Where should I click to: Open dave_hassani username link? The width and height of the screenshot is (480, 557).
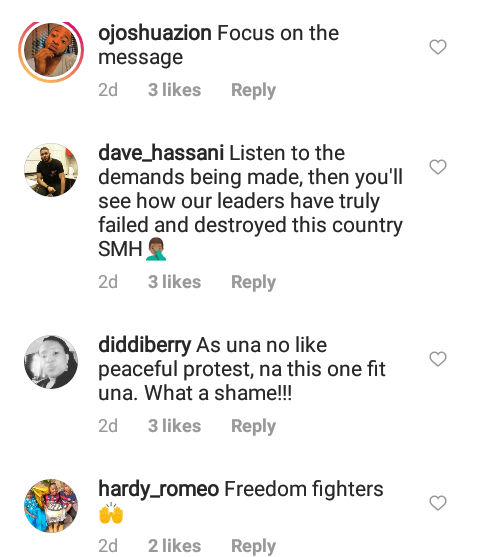tap(161, 153)
